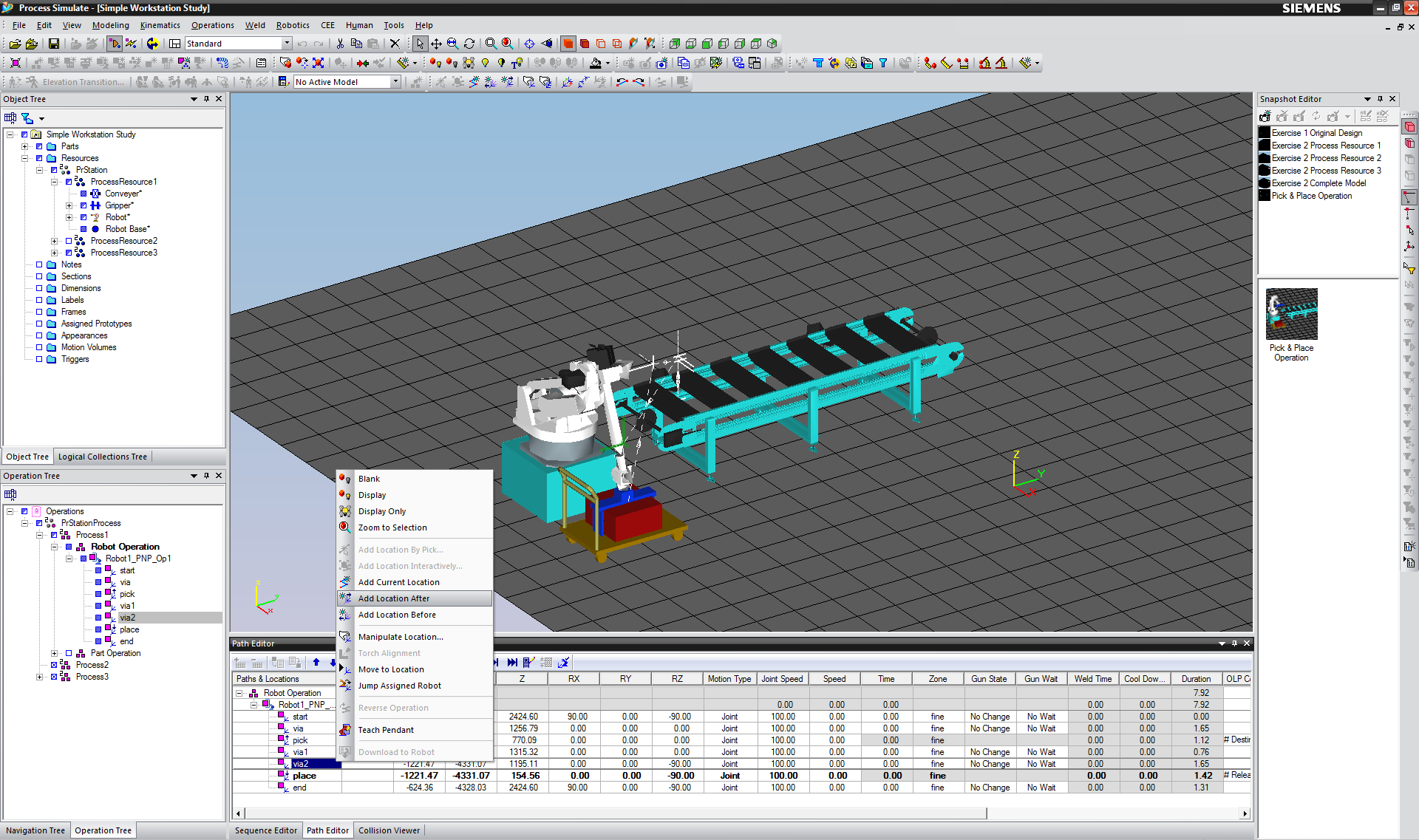1419x840 pixels.
Task: Open the Robotics menu
Action: (x=293, y=25)
